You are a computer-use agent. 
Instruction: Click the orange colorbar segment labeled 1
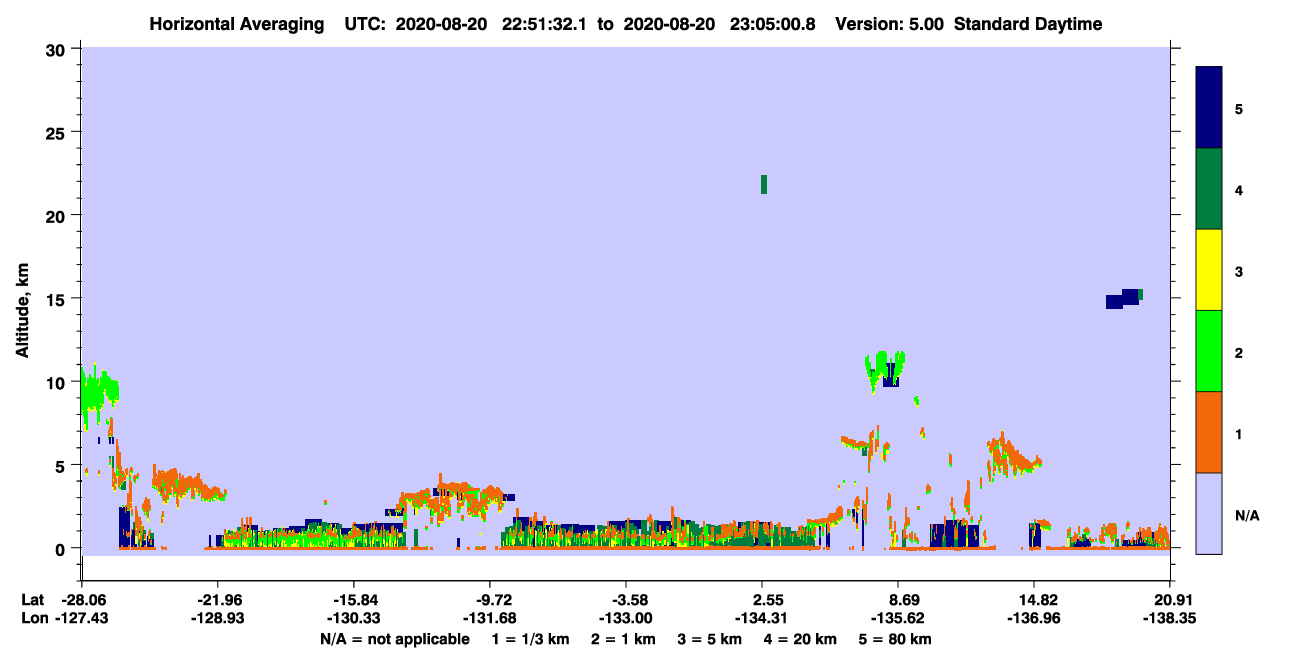coord(1209,432)
